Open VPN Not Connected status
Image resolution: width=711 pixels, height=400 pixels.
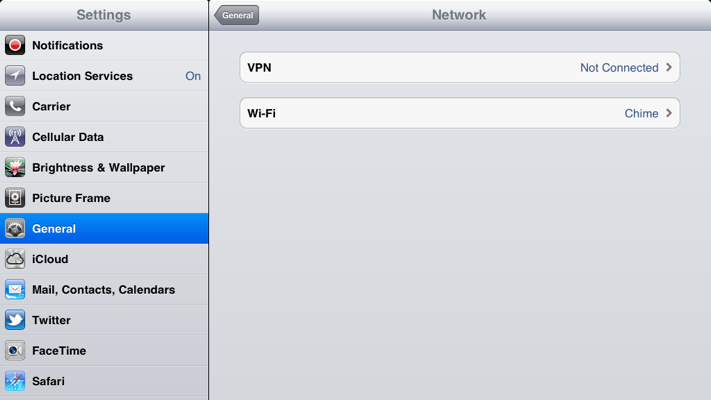pos(619,68)
